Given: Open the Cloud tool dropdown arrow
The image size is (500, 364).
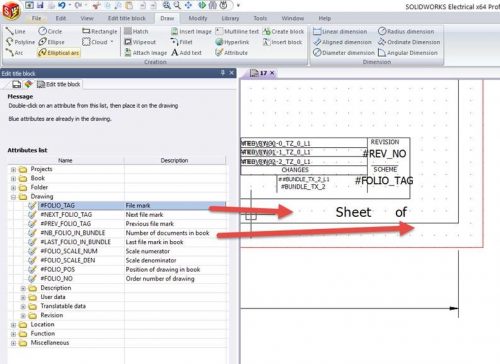Looking at the screenshot, I should (112, 42).
